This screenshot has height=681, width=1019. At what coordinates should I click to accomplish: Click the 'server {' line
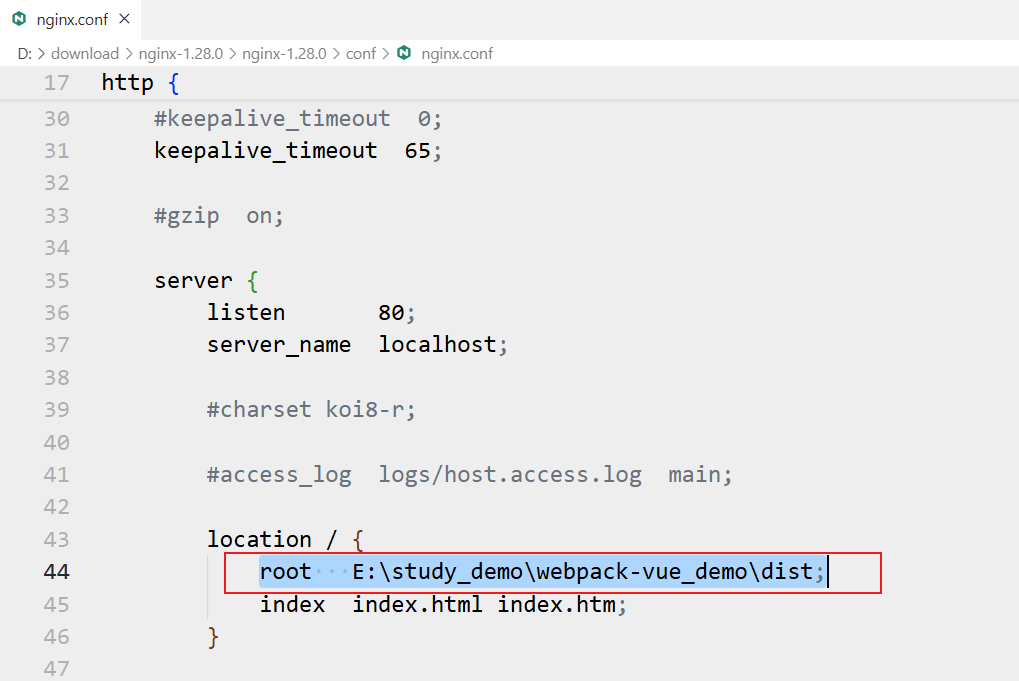point(206,281)
